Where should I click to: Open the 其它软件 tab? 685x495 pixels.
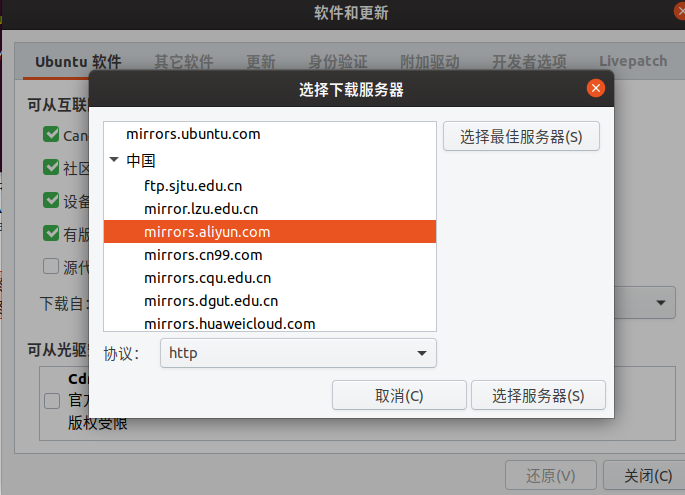click(184, 62)
